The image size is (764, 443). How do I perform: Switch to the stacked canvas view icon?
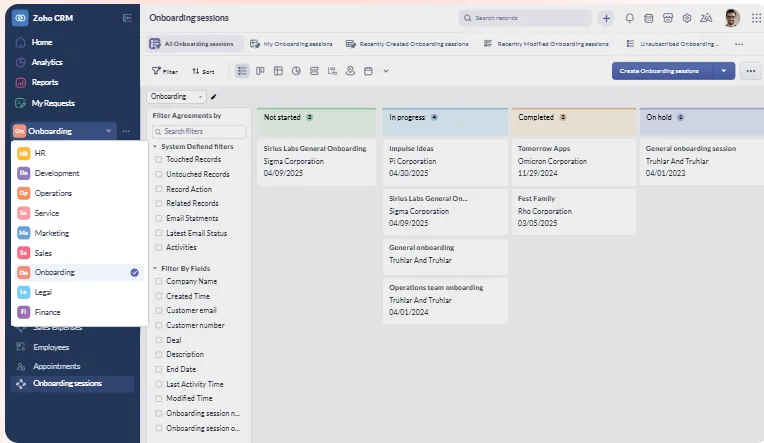click(314, 71)
